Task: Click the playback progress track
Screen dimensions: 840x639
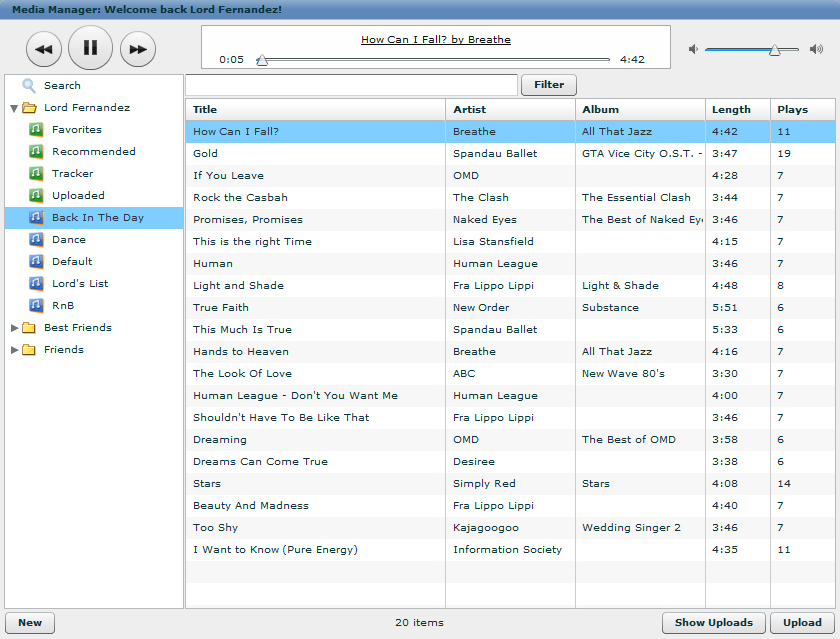Action: pos(435,59)
